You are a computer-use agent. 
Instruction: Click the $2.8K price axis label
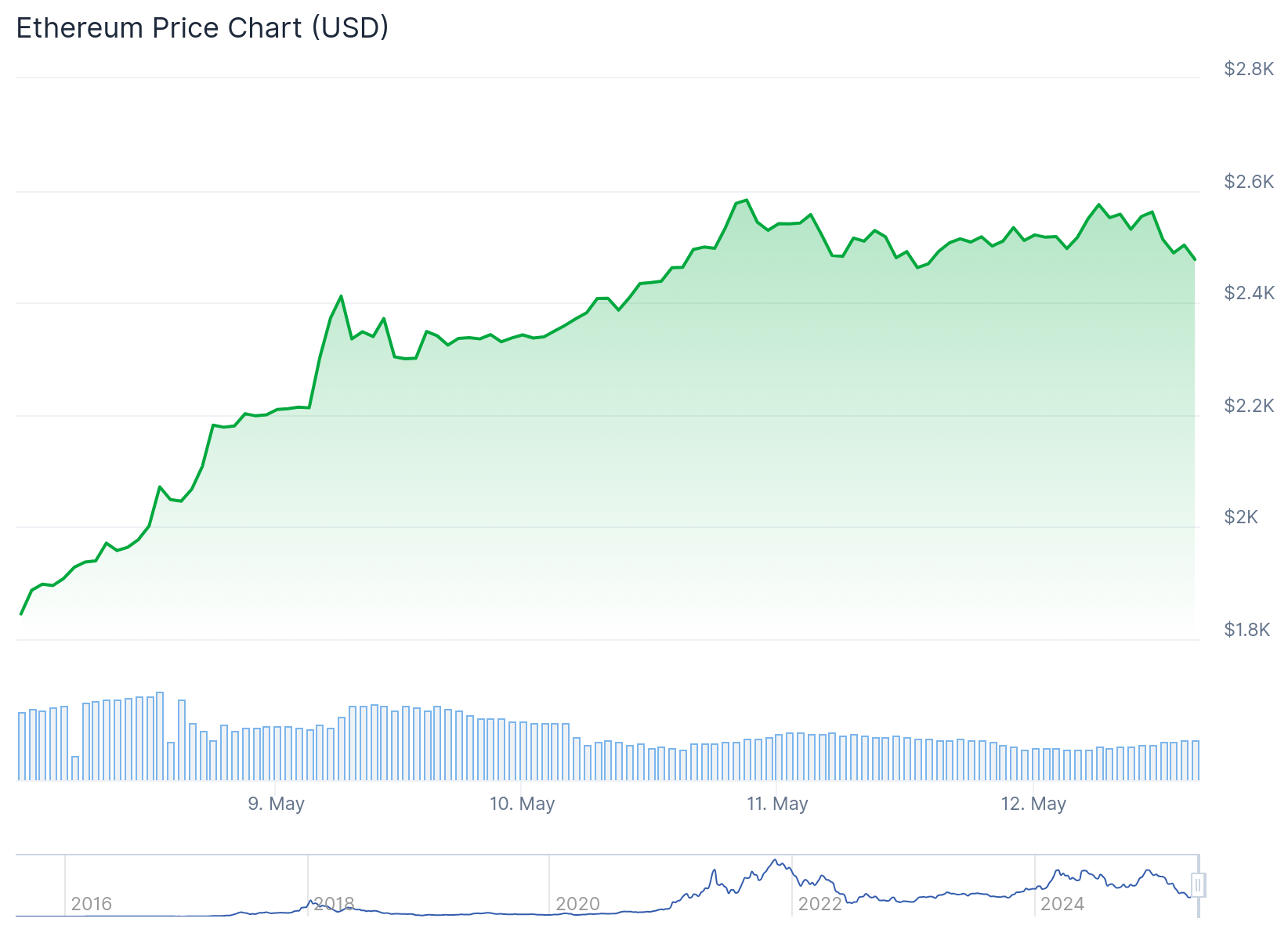1249,70
